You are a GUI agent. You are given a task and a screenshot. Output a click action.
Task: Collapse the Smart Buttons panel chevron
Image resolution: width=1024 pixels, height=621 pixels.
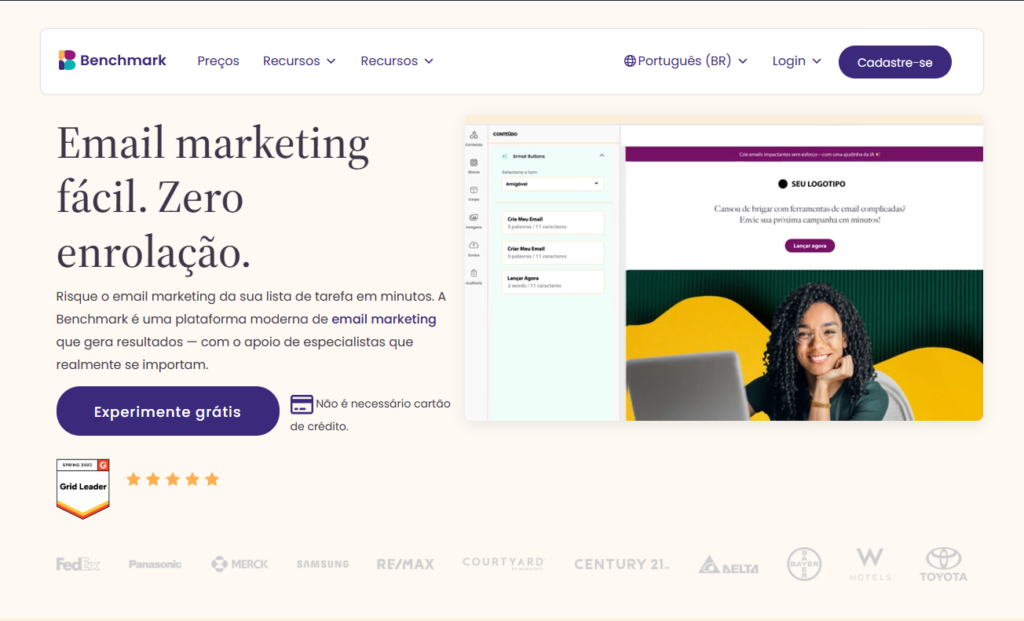point(601,156)
